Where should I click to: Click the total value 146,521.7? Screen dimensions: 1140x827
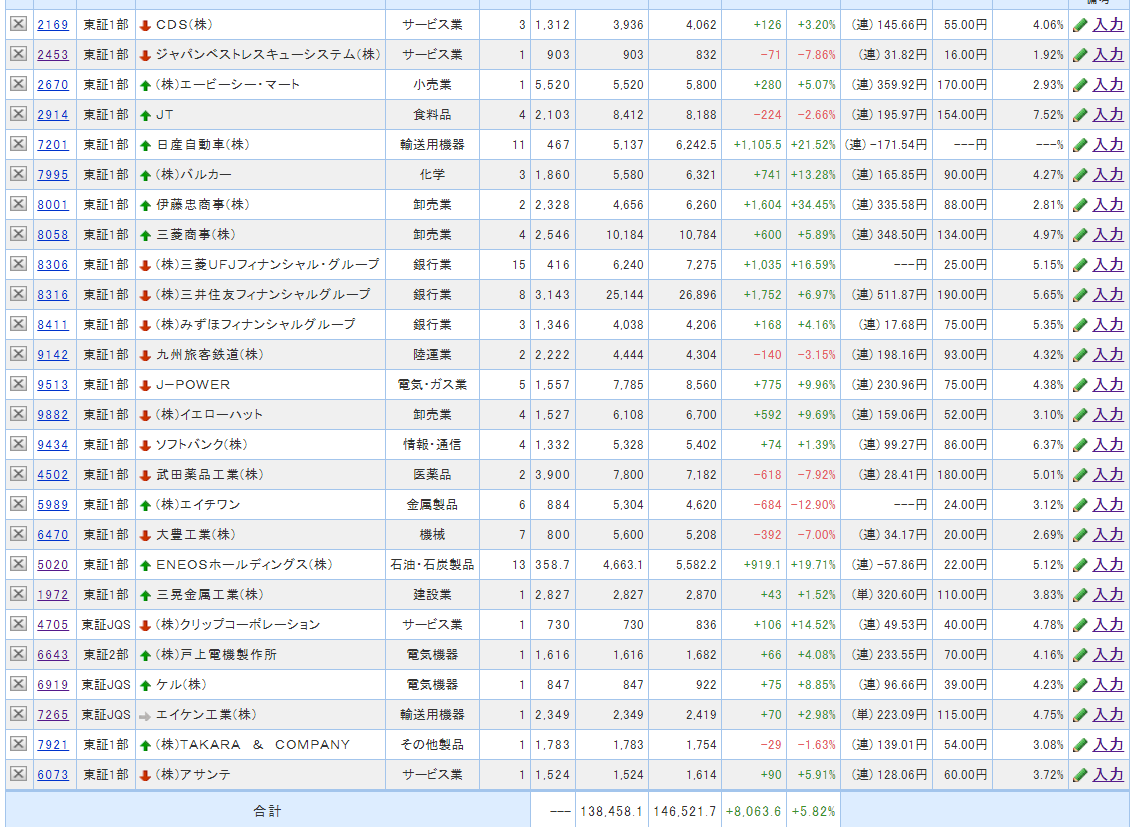[x=684, y=811]
